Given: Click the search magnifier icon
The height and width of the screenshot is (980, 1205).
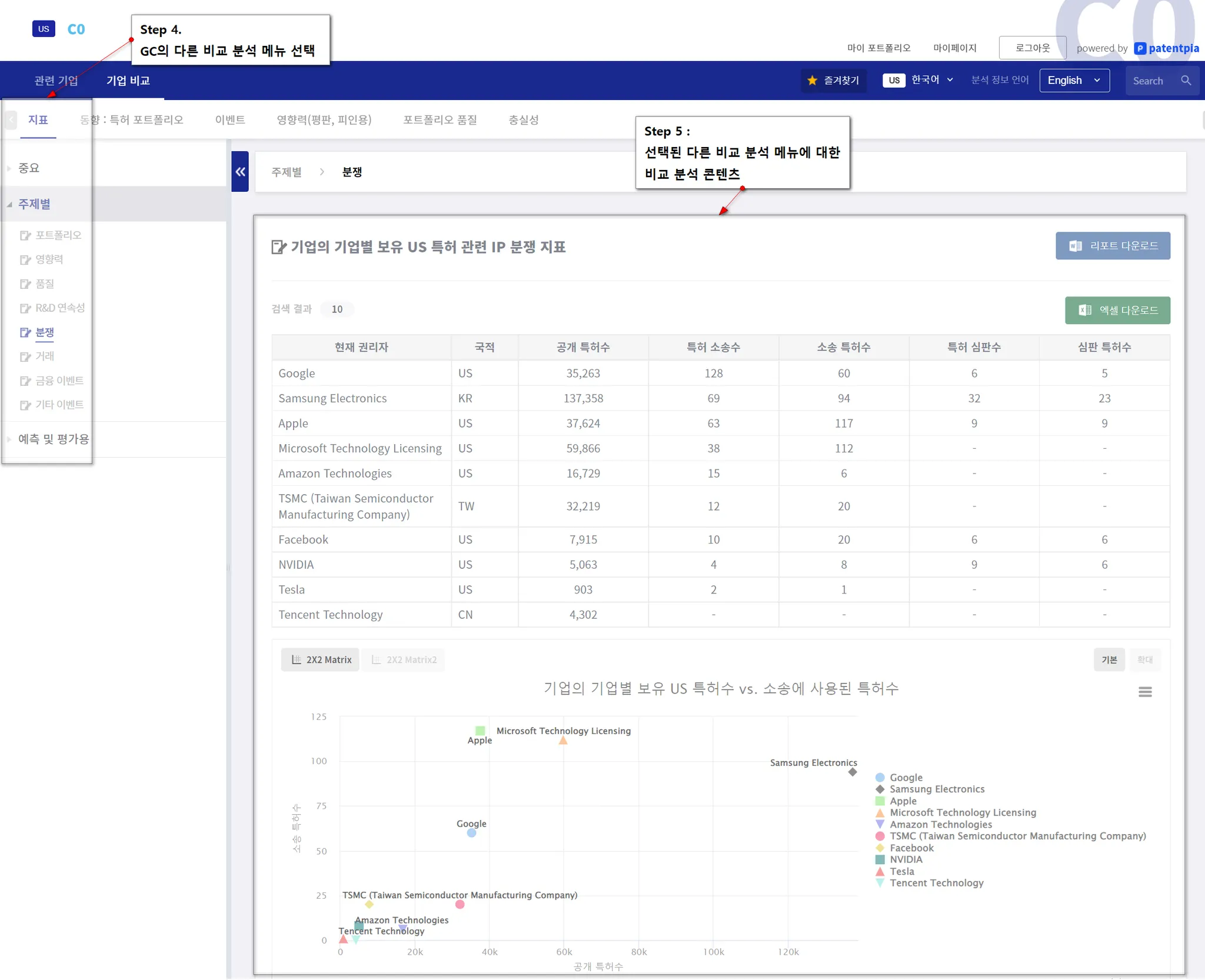Looking at the screenshot, I should click(1186, 81).
